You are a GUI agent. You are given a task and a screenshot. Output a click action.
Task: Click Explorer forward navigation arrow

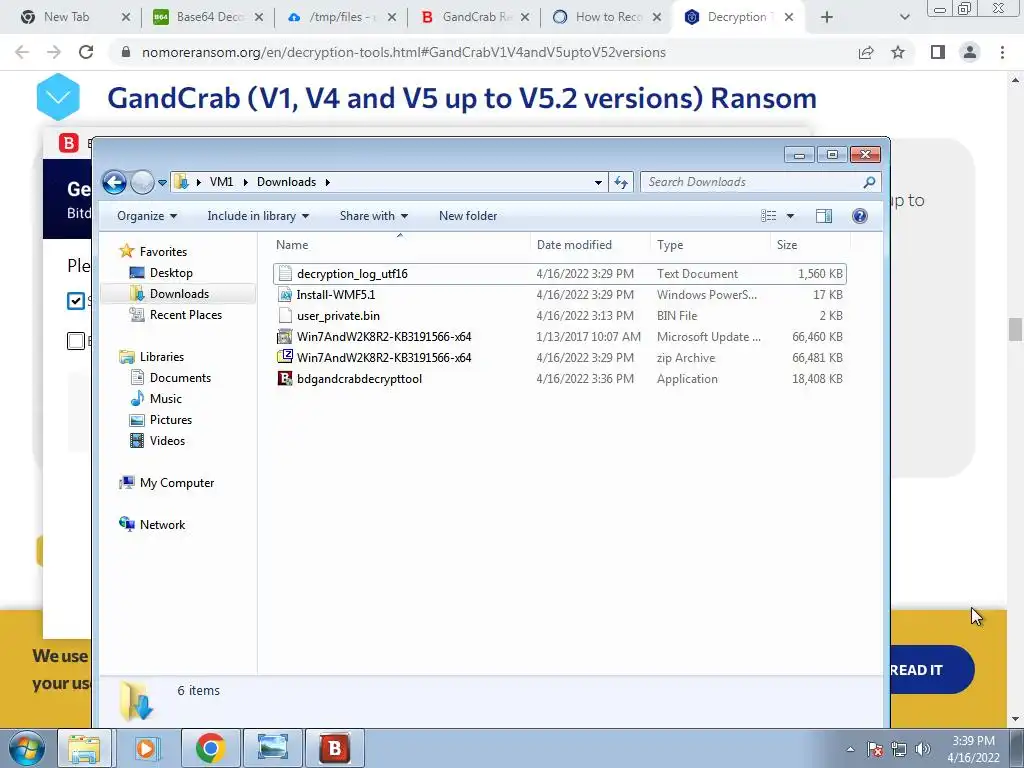[142, 182]
